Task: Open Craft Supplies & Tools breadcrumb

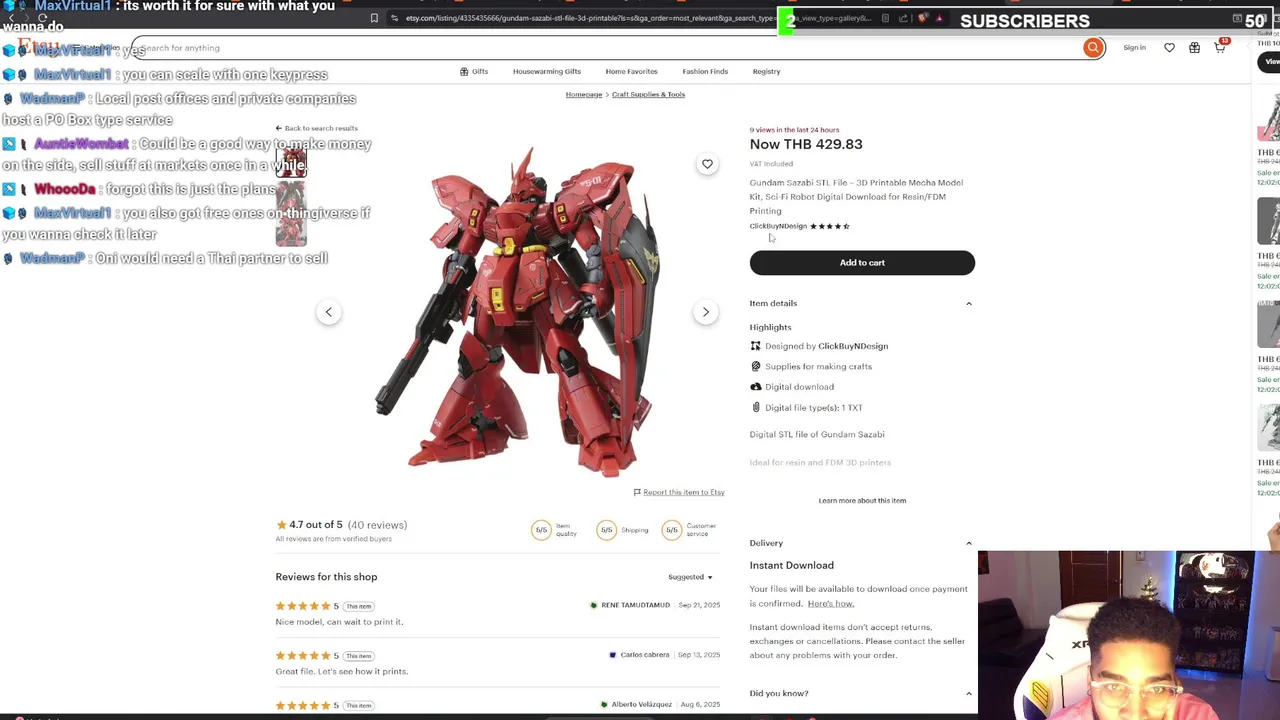Action: click(x=648, y=94)
